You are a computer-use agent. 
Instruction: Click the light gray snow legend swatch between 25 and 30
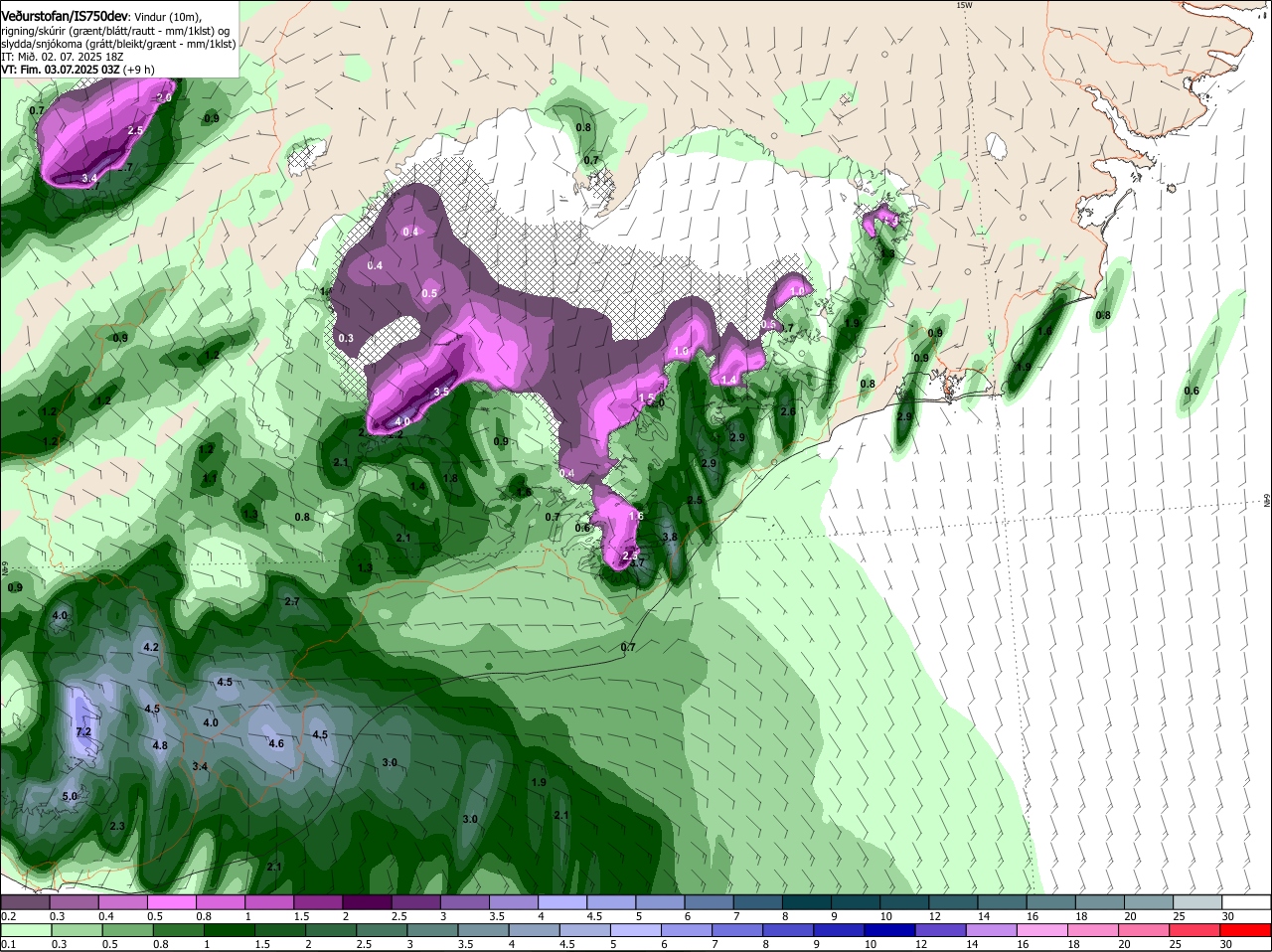coord(1197,901)
